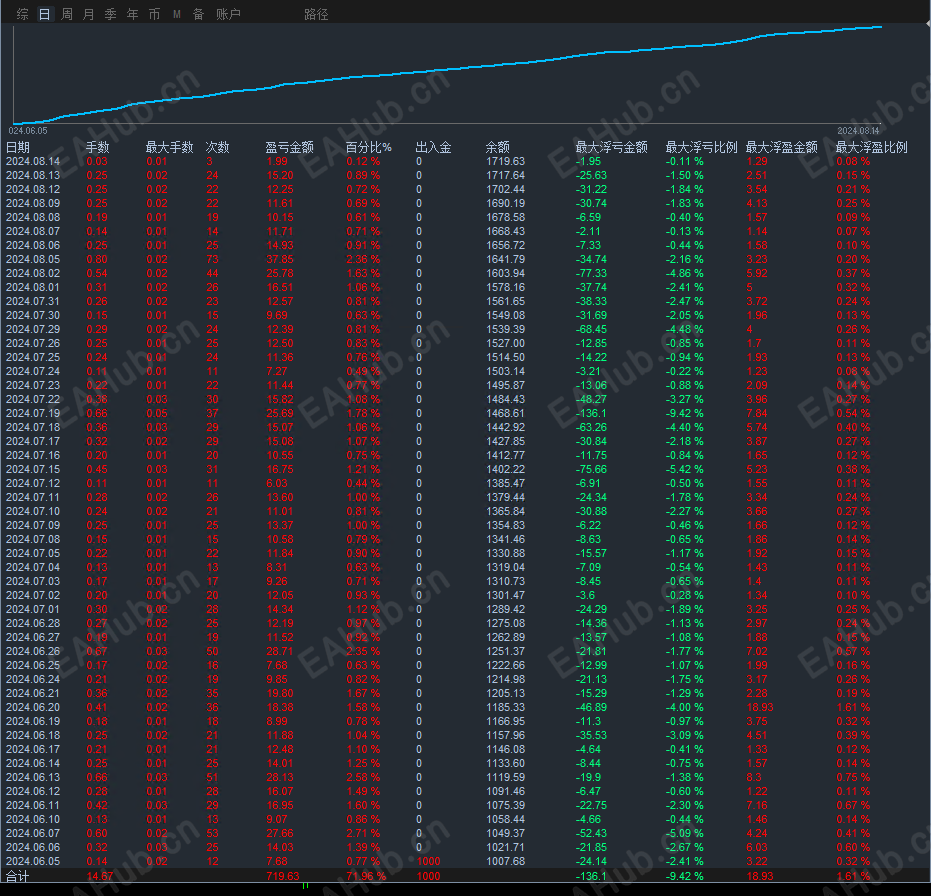Sort by the 百分比% column header
Image resolution: width=931 pixels, height=896 pixels.
(x=369, y=147)
